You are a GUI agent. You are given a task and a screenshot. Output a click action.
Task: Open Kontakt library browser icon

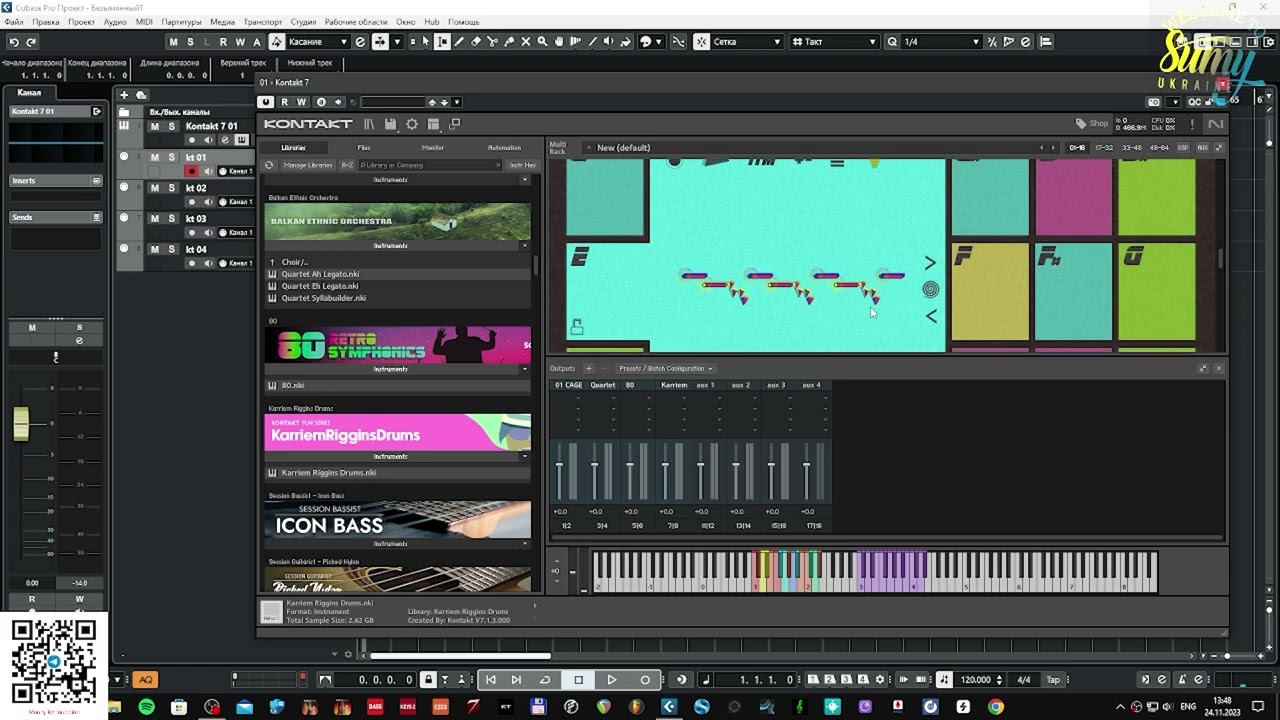click(369, 124)
